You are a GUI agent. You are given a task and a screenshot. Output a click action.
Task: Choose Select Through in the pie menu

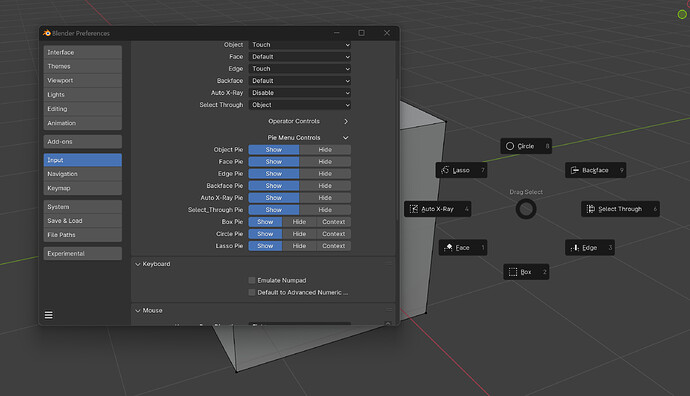click(x=620, y=209)
